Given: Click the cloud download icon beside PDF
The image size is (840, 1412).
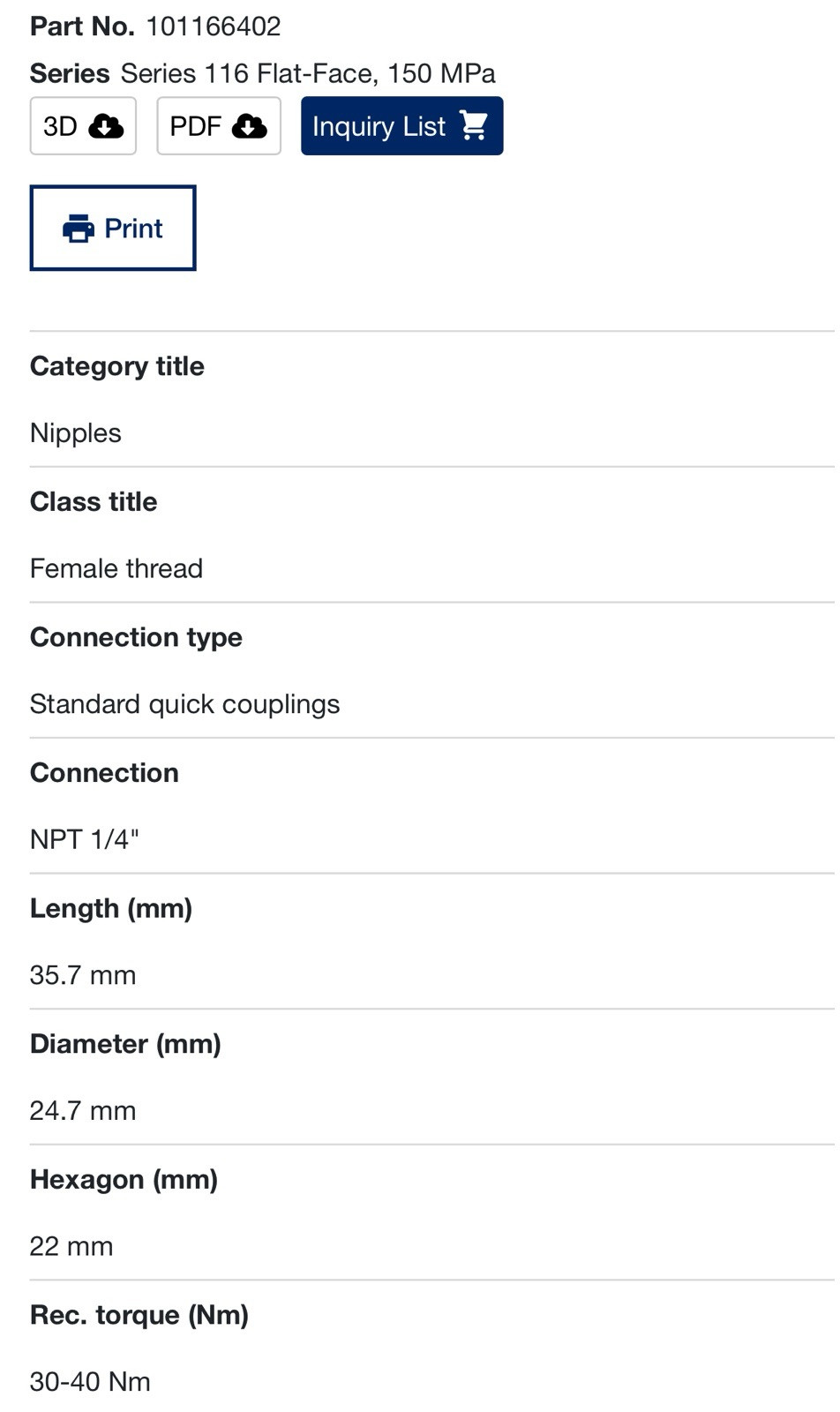Looking at the screenshot, I should 250,126.
